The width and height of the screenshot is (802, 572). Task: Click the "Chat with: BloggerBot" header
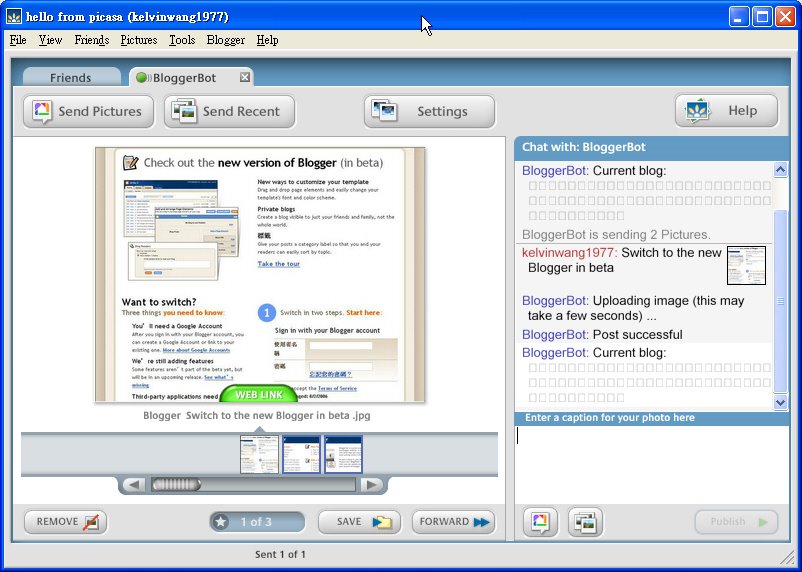(584, 147)
